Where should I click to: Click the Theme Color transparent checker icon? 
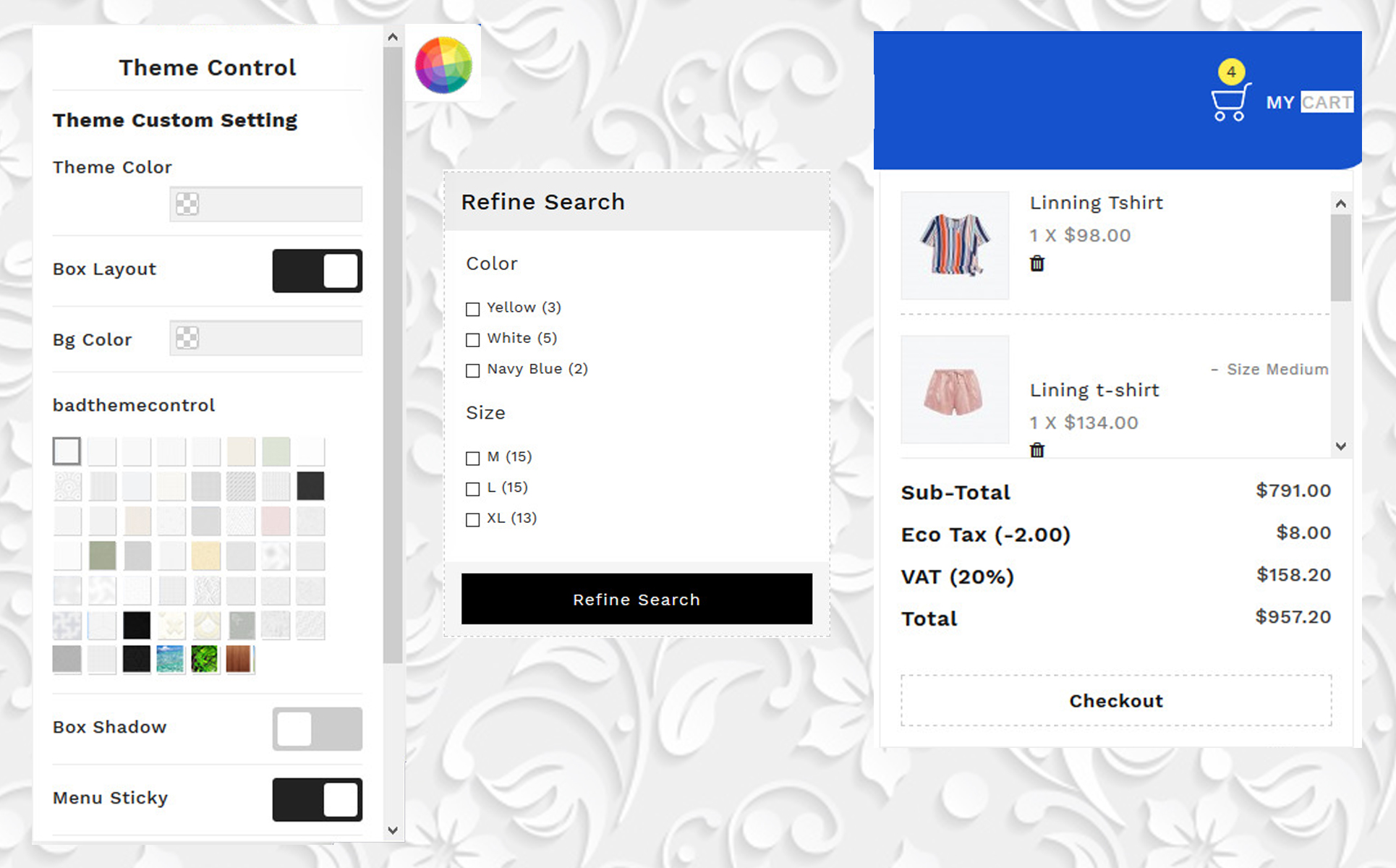187,204
